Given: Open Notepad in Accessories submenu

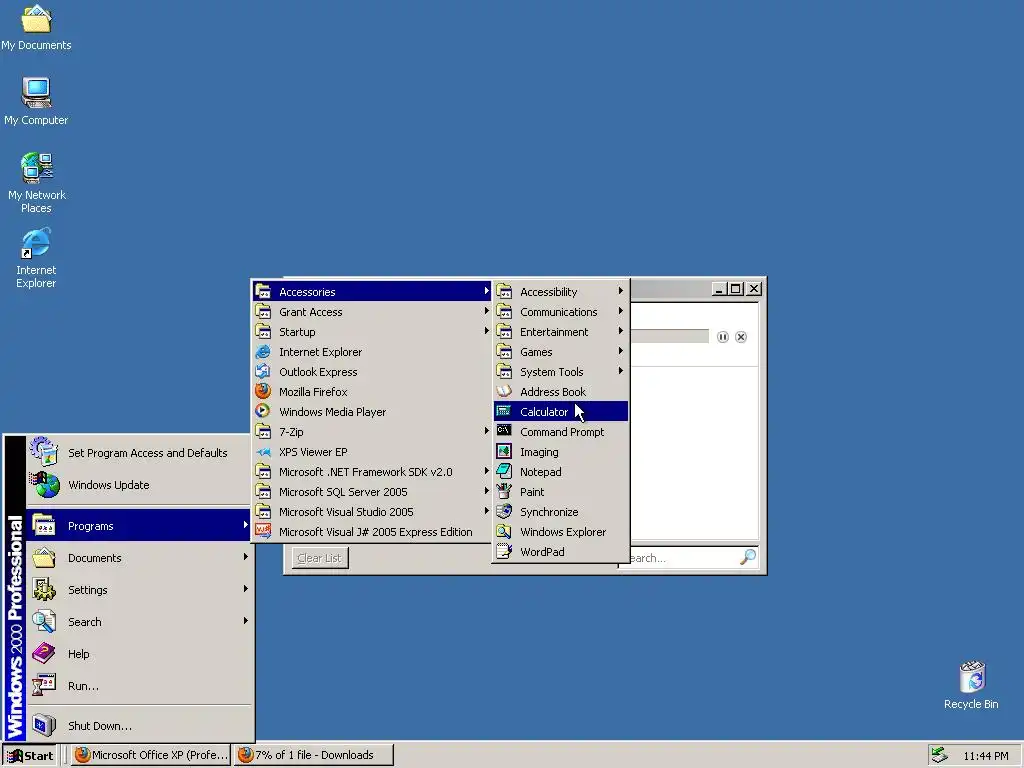Looking at the screenshot, I should pos(560,472).
